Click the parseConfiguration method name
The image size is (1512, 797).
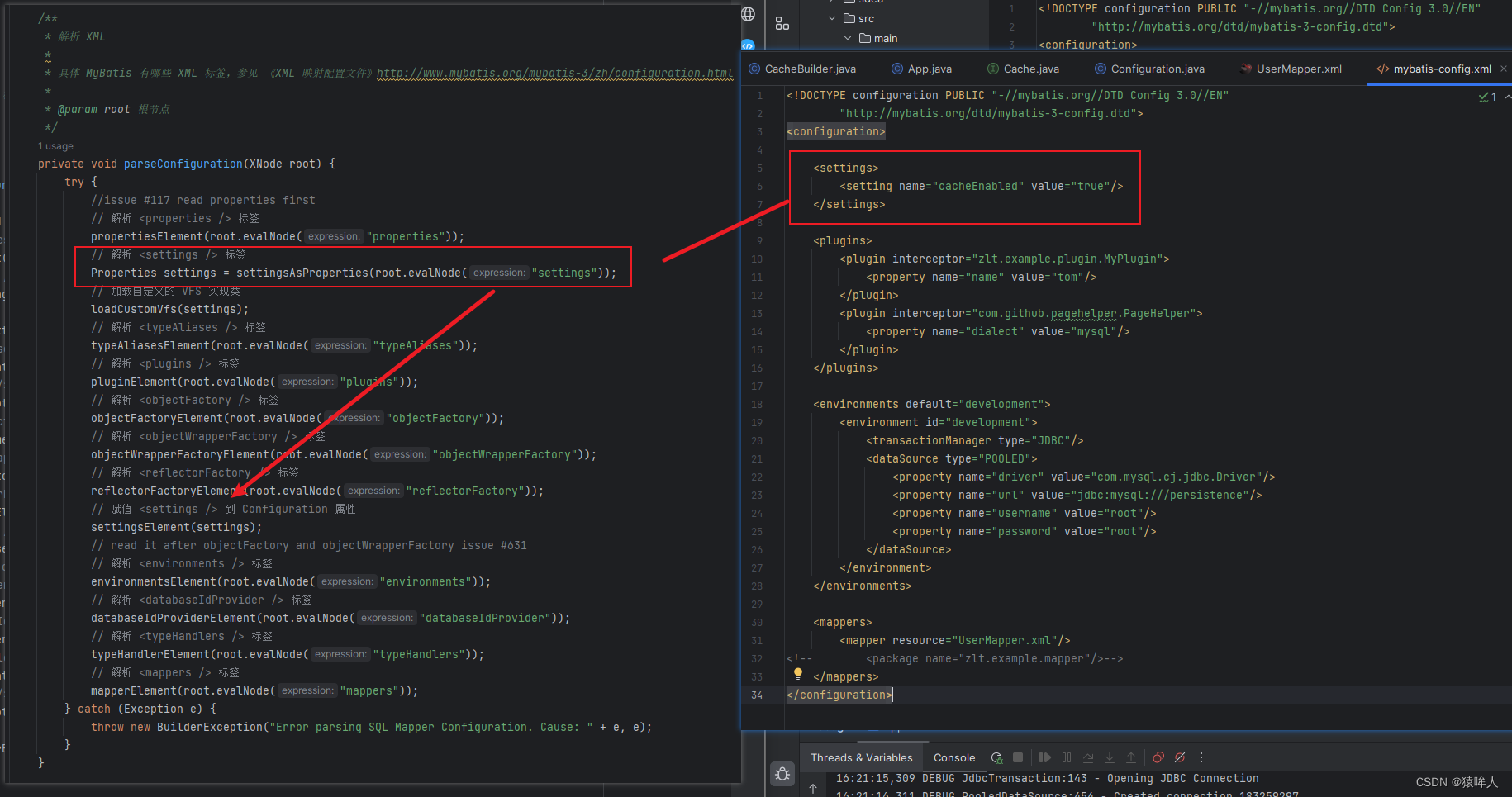coord(183,164)
